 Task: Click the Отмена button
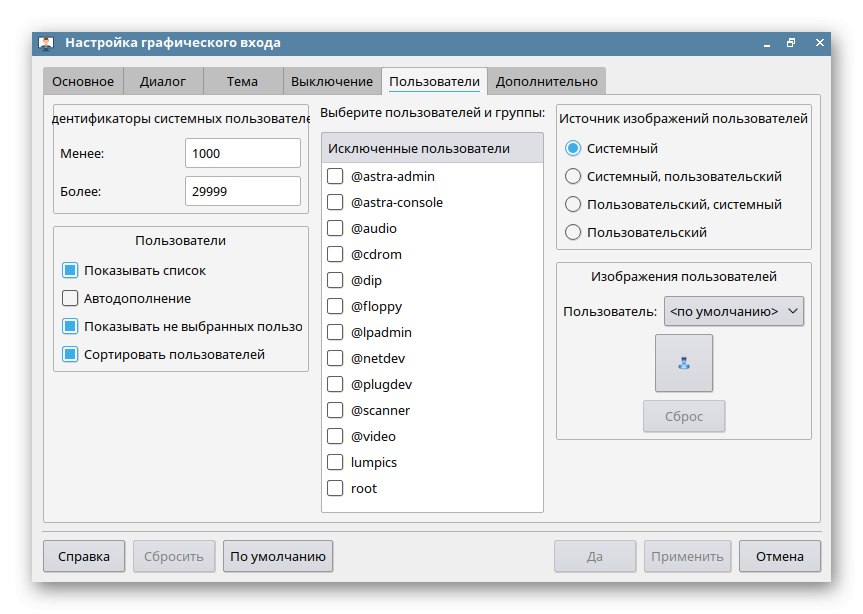pos(780,556)
